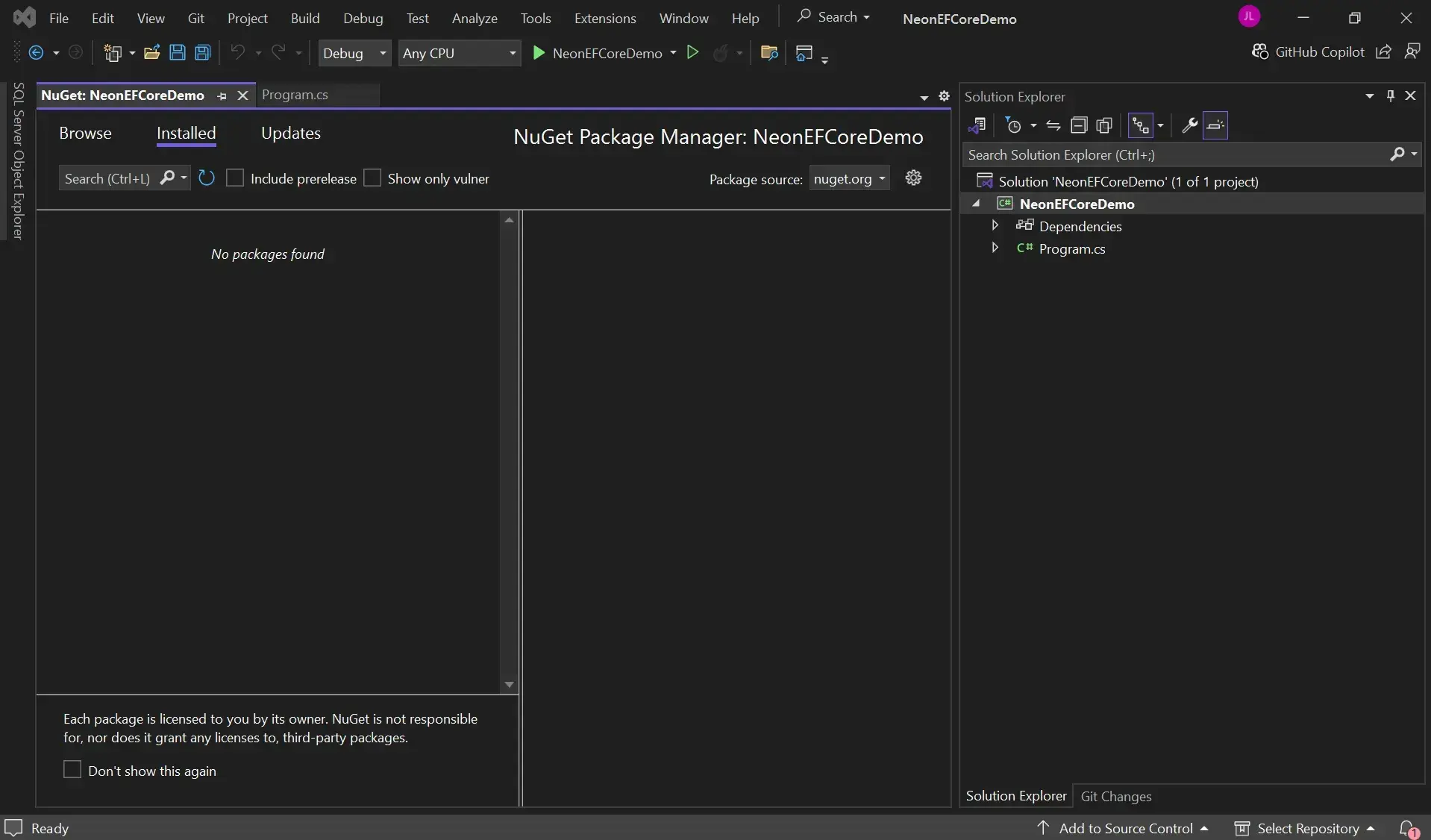Click Start Without Debugging outline play icon

tap(692, 52)
